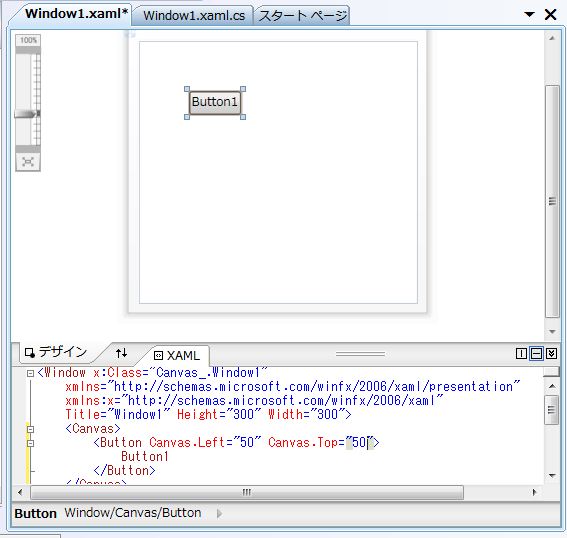Viewport: 567px width, 538px height.
Task: Click the XAML editor scroll up arrow
Action: coord(552,387)
